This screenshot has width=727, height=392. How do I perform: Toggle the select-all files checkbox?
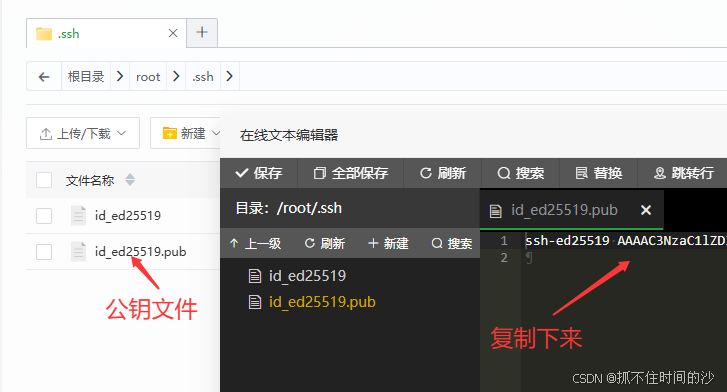(x=44, y=180)
